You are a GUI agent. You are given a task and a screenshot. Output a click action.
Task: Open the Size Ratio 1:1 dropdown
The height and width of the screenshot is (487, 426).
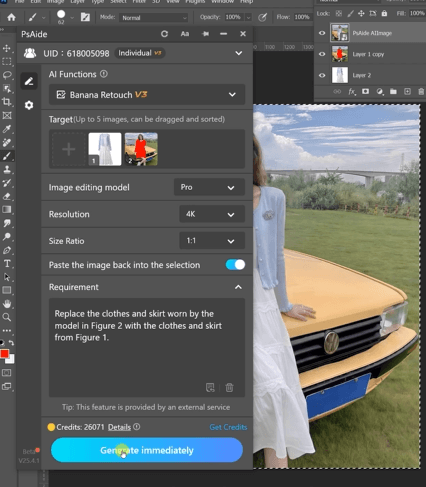point(212,241)
